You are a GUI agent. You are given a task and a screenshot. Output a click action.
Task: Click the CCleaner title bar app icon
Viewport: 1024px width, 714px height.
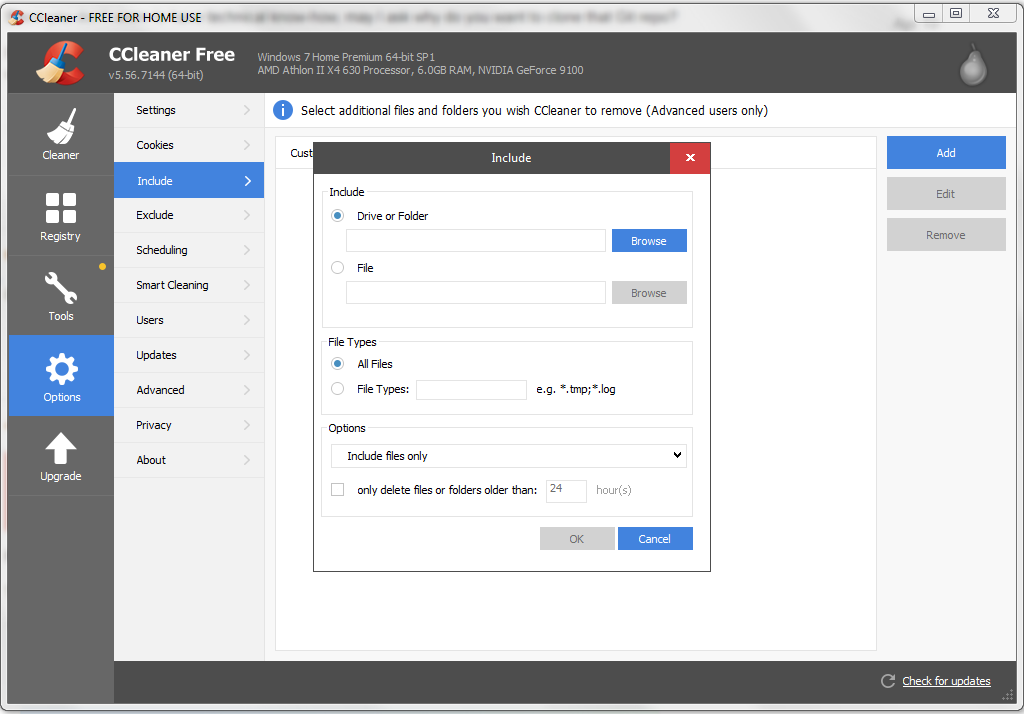click(x=17, y=17)
